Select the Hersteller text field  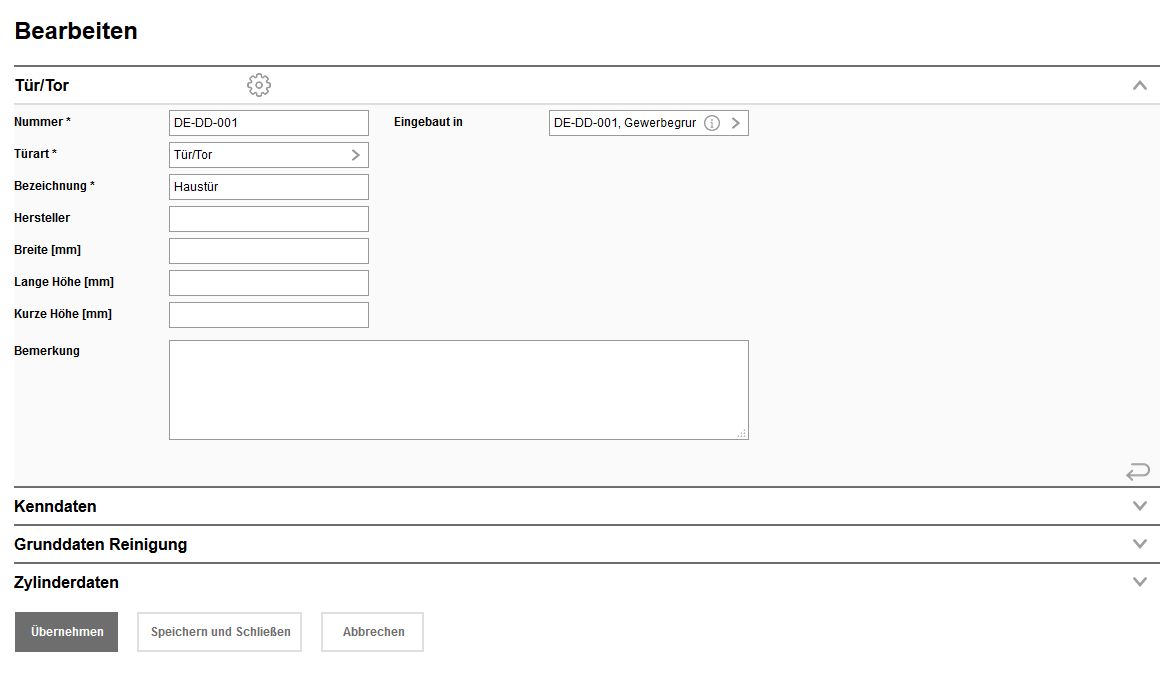click(x=268, y=219)
